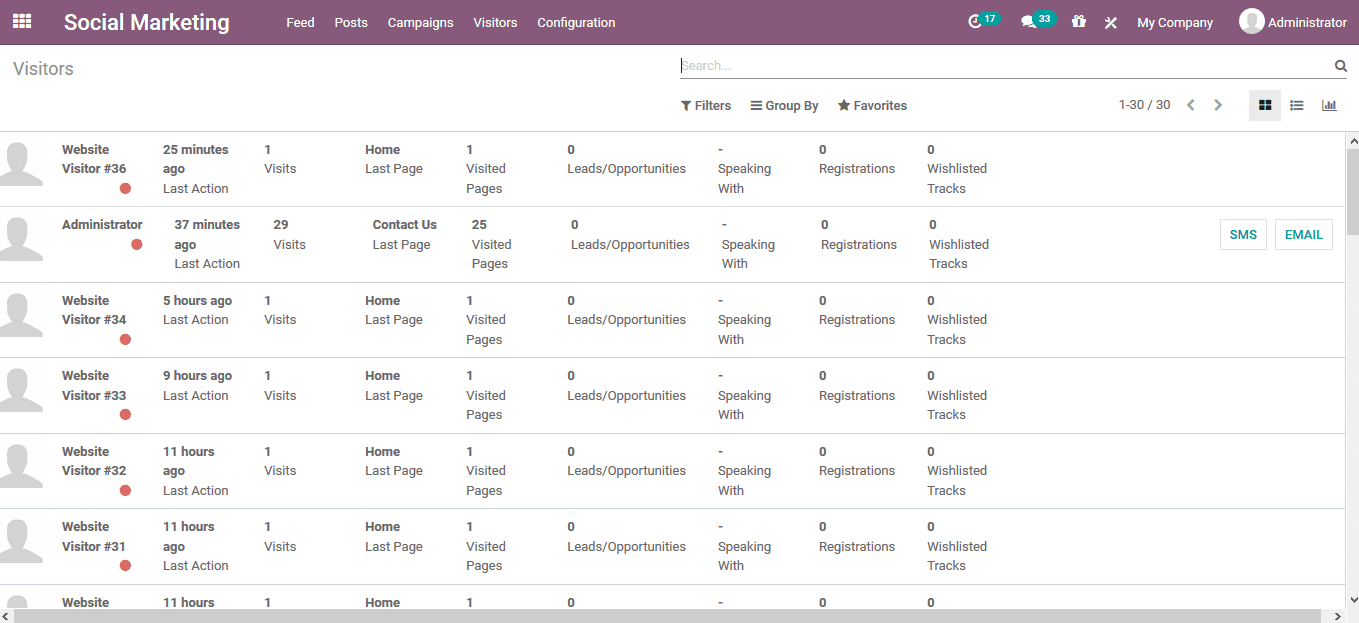This screenshot has width=1359, height=623.
Task: Open Website Visitor #34 name
Action: [94, 310]
